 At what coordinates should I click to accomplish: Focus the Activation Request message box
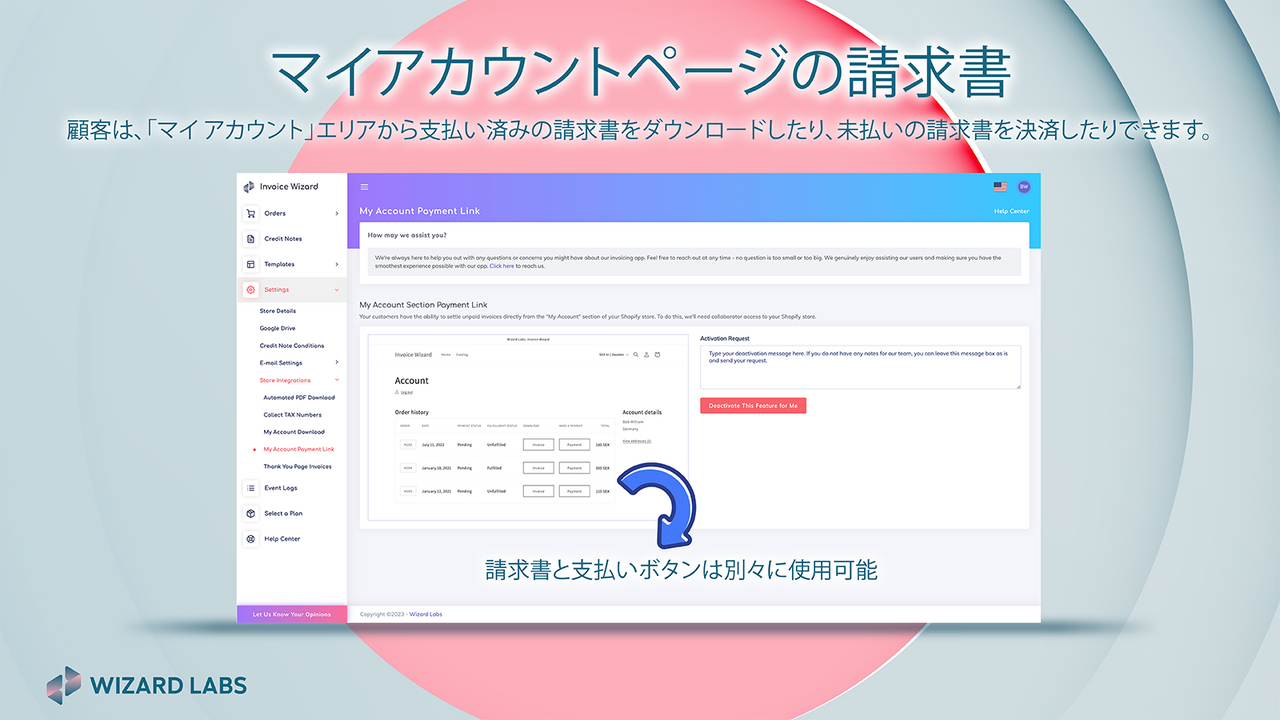point(860,367)
